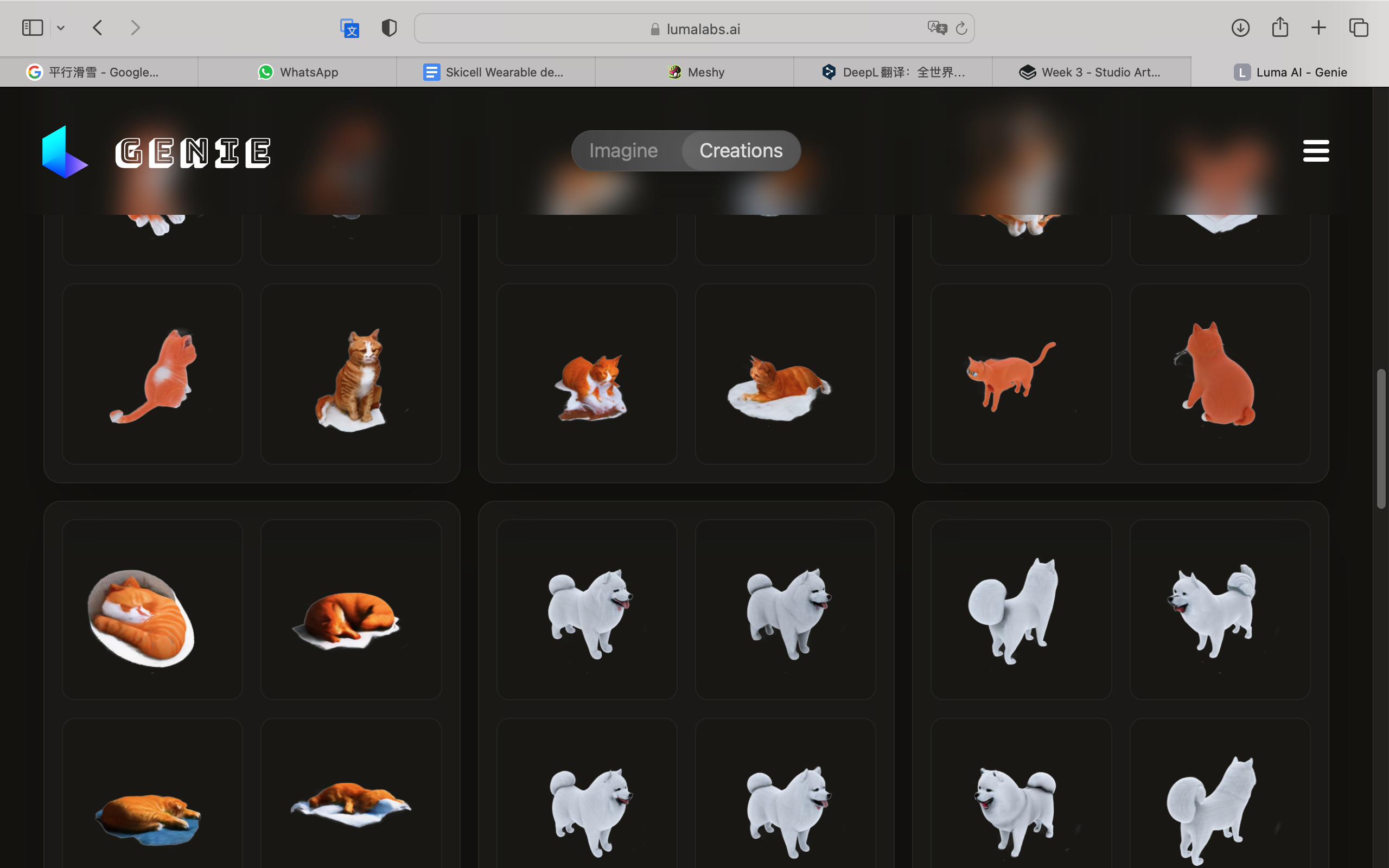
Task: Toggle the Safari sidebar icon
Action: pos(33,28)
